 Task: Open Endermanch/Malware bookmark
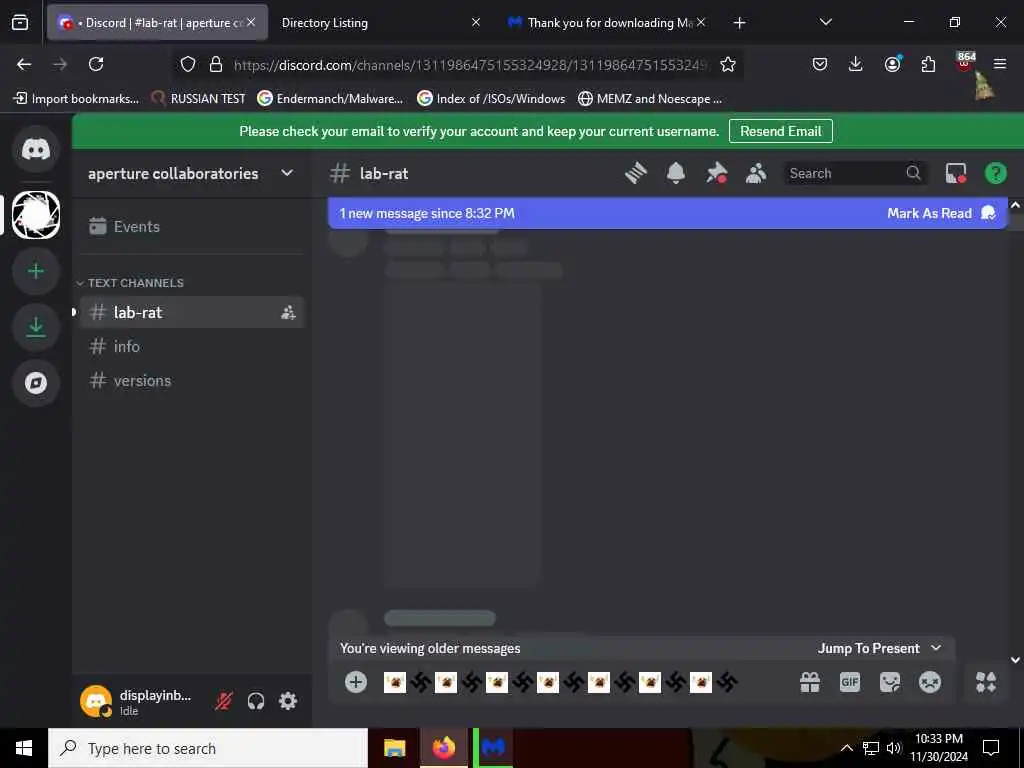tap(330, 99)
